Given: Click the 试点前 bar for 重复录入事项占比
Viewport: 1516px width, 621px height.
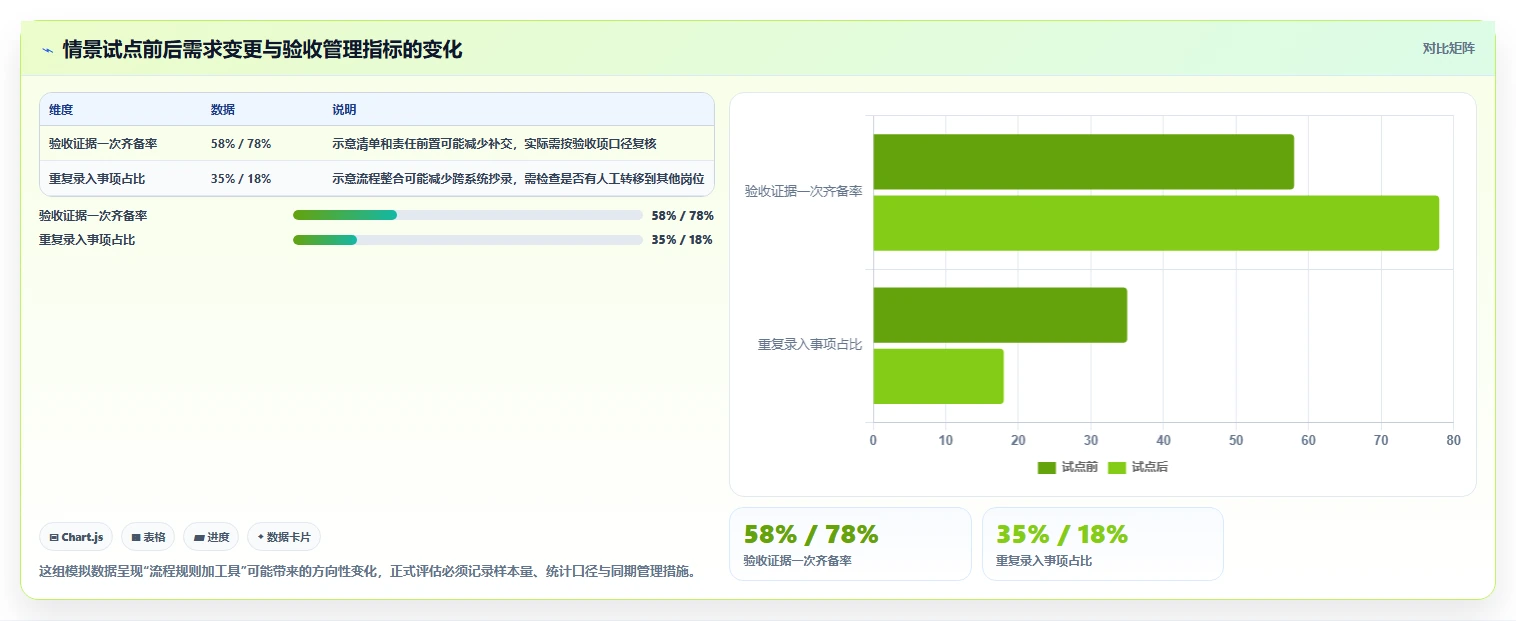Looking at the screenshot, I should pos(1000,315).
